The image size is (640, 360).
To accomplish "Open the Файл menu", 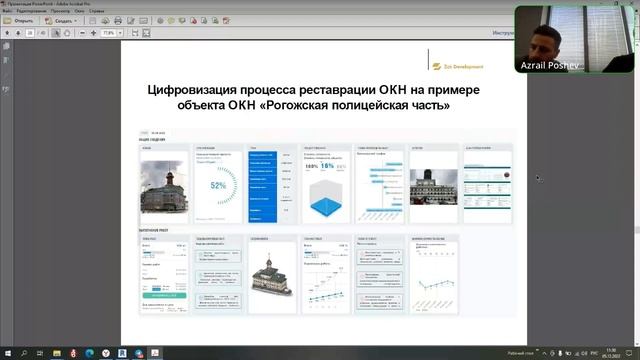I will coord(7,11).
